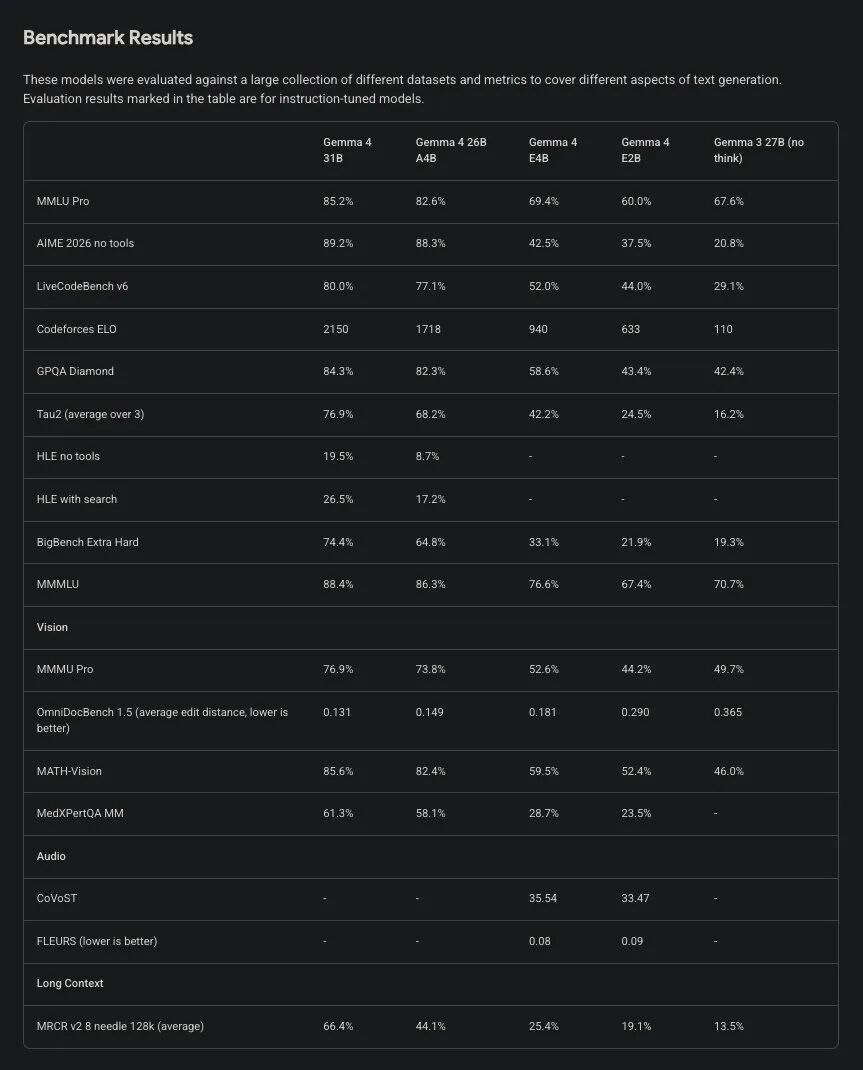863x1070 pixels.
Task: Click the LiveCodeBench v6 row label
Action: click(82, 286)
